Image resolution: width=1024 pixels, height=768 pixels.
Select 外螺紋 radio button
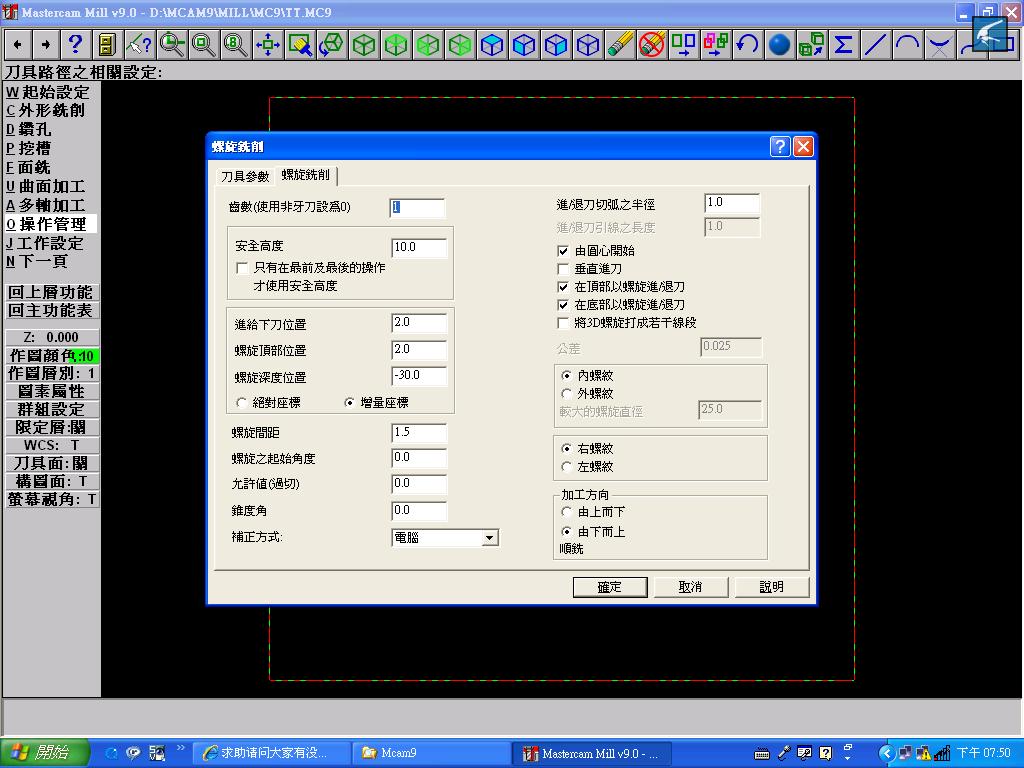pyautogui.click(x=566, y=394)
